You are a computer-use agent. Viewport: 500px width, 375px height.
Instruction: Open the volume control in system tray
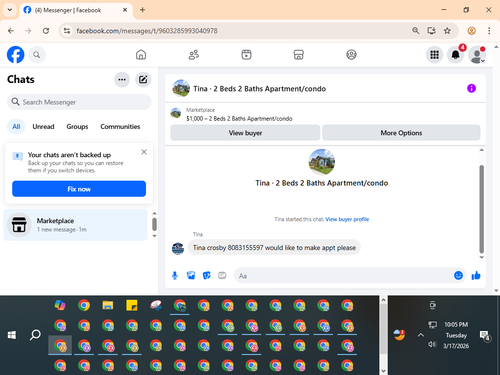[x=432, y=344]
